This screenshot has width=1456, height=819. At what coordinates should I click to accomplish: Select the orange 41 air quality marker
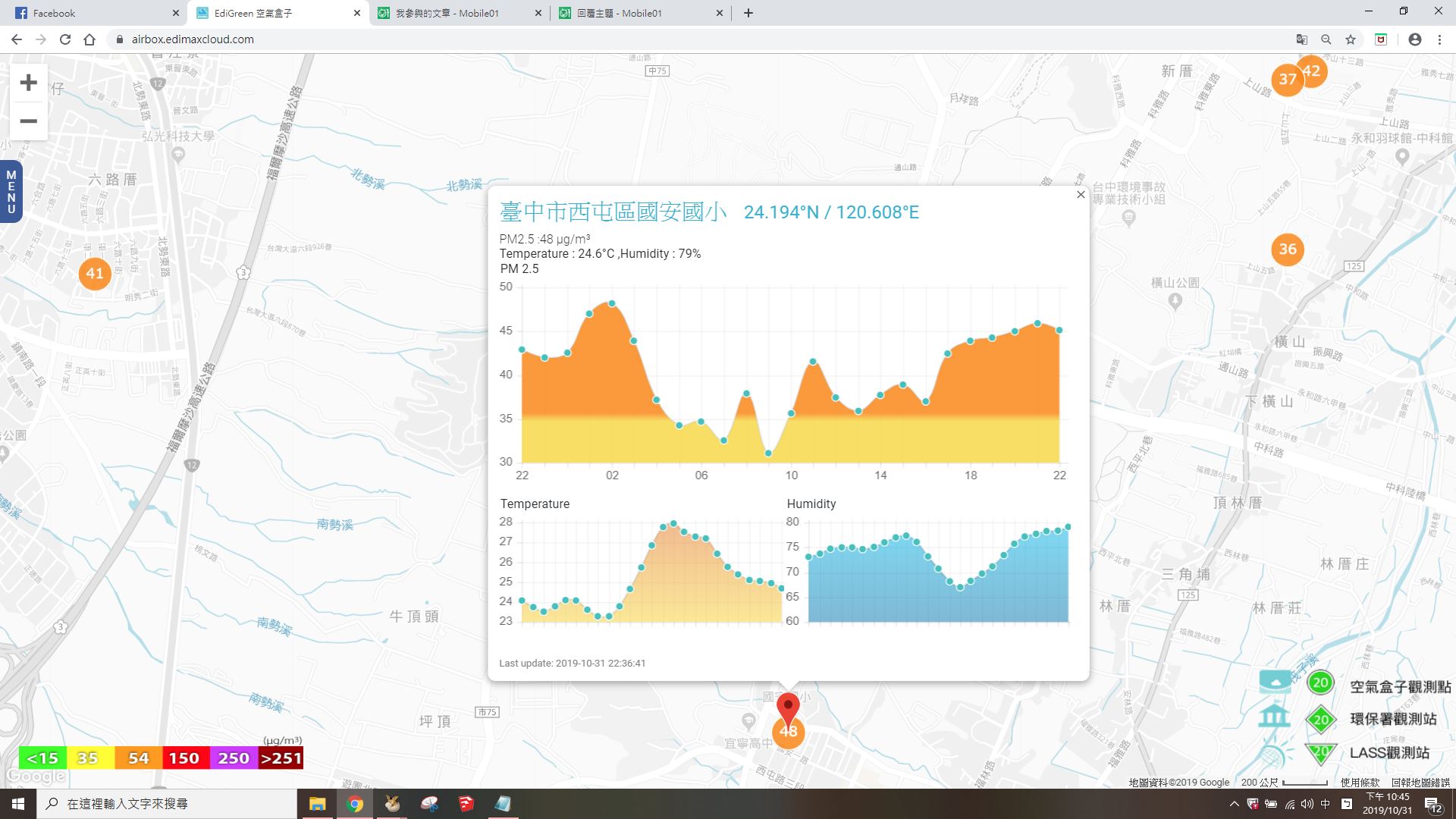(95, 274)
